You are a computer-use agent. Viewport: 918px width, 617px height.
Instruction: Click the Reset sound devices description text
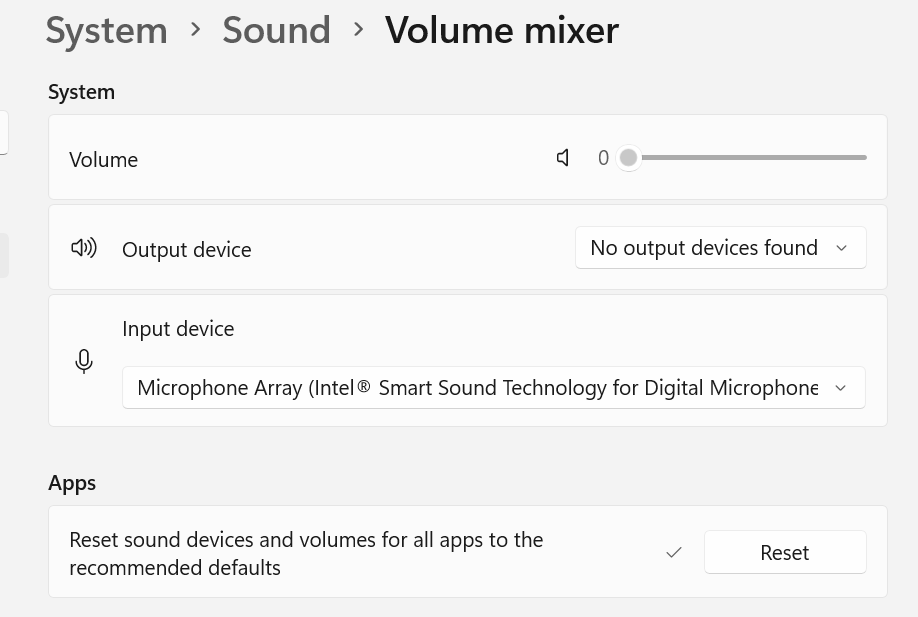[x=306, y=553]
